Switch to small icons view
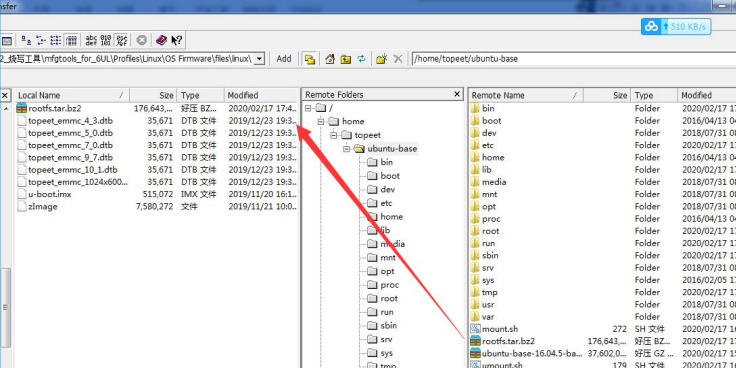This screenshot has width=736, height=368. 41,40
